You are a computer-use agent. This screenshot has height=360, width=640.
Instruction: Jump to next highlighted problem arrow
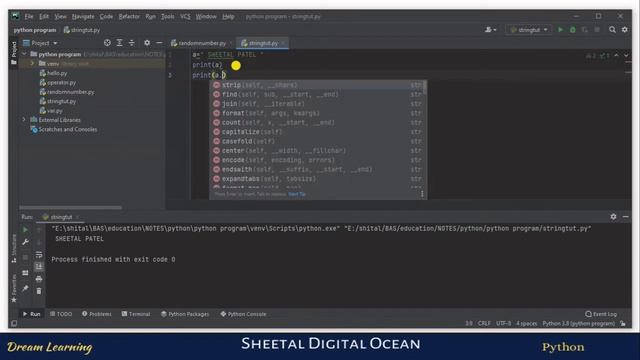(x=626, y=55)
